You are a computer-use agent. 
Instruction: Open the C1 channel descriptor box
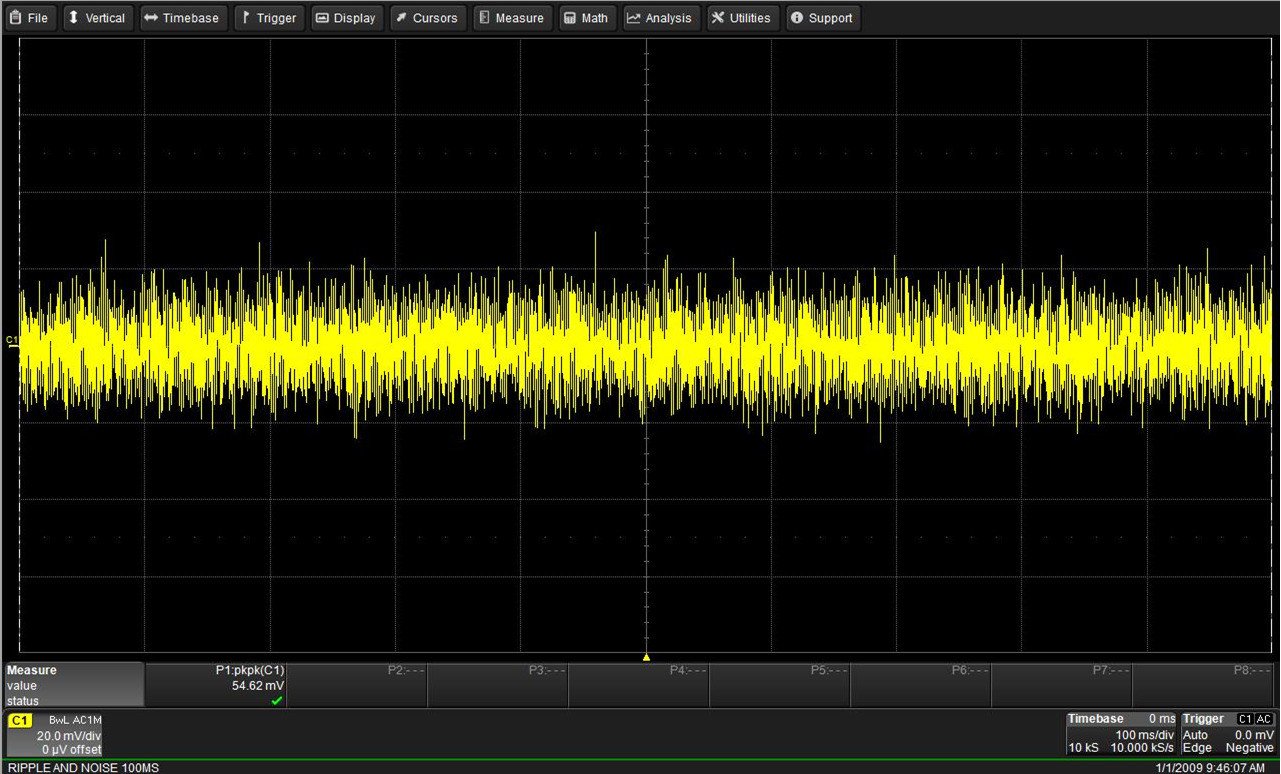tap(55, 735)
